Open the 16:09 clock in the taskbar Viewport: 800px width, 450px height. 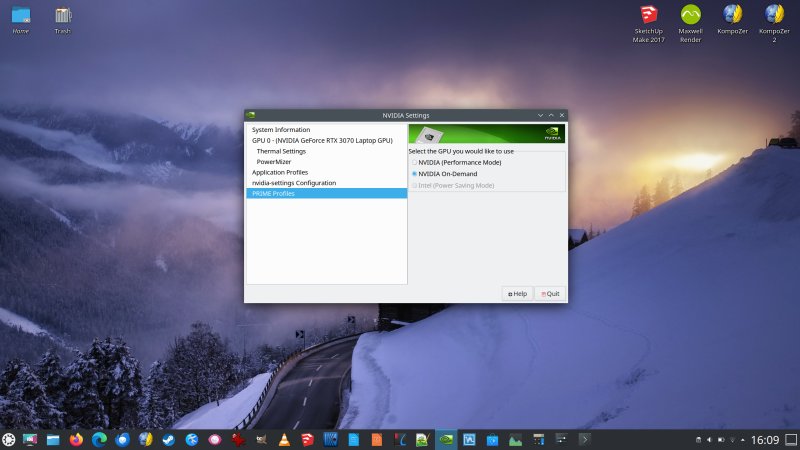pos(765,440)
